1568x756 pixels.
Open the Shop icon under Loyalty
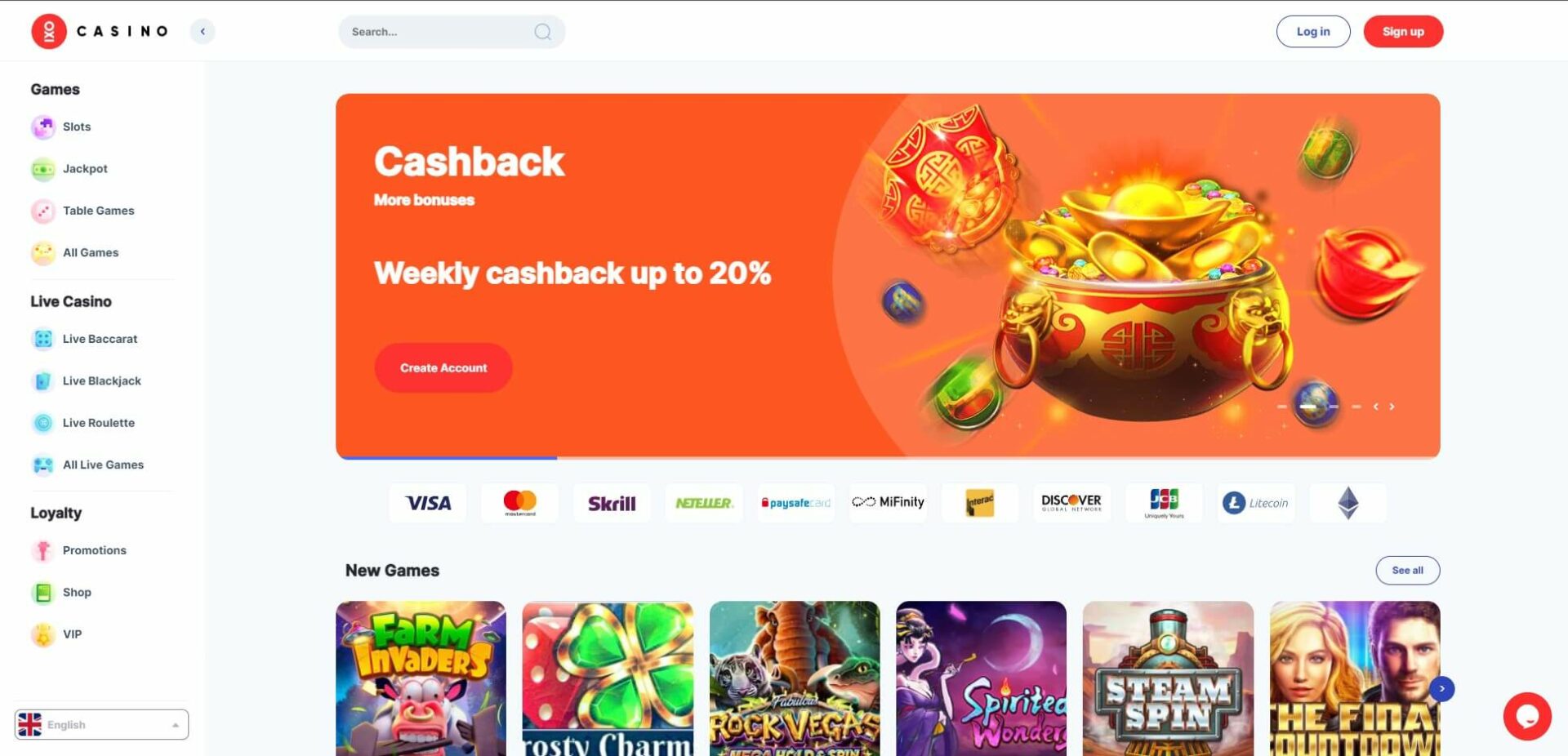43,593
